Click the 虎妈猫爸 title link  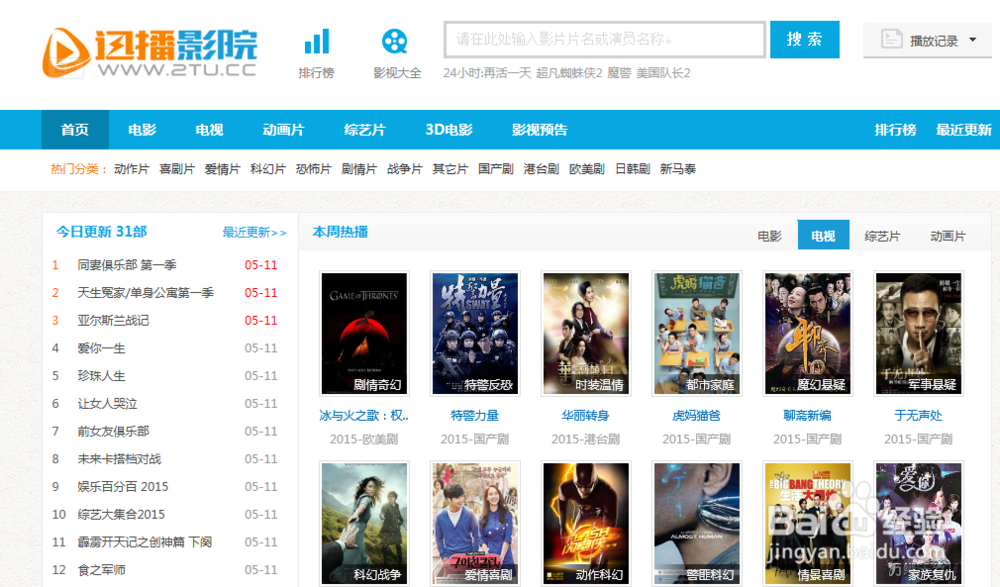coord(696,416)
